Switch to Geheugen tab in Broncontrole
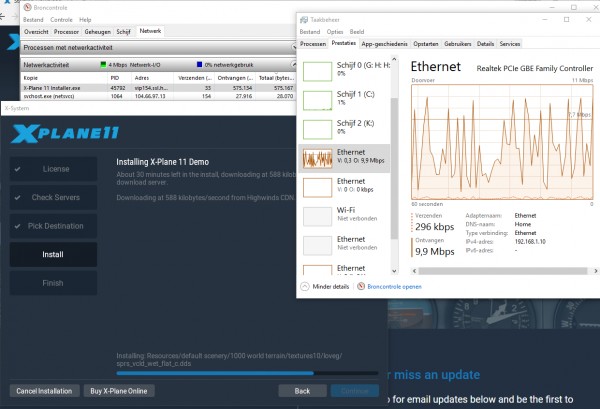The width and height of the screenshot is (600, 409). coord(98,32)
